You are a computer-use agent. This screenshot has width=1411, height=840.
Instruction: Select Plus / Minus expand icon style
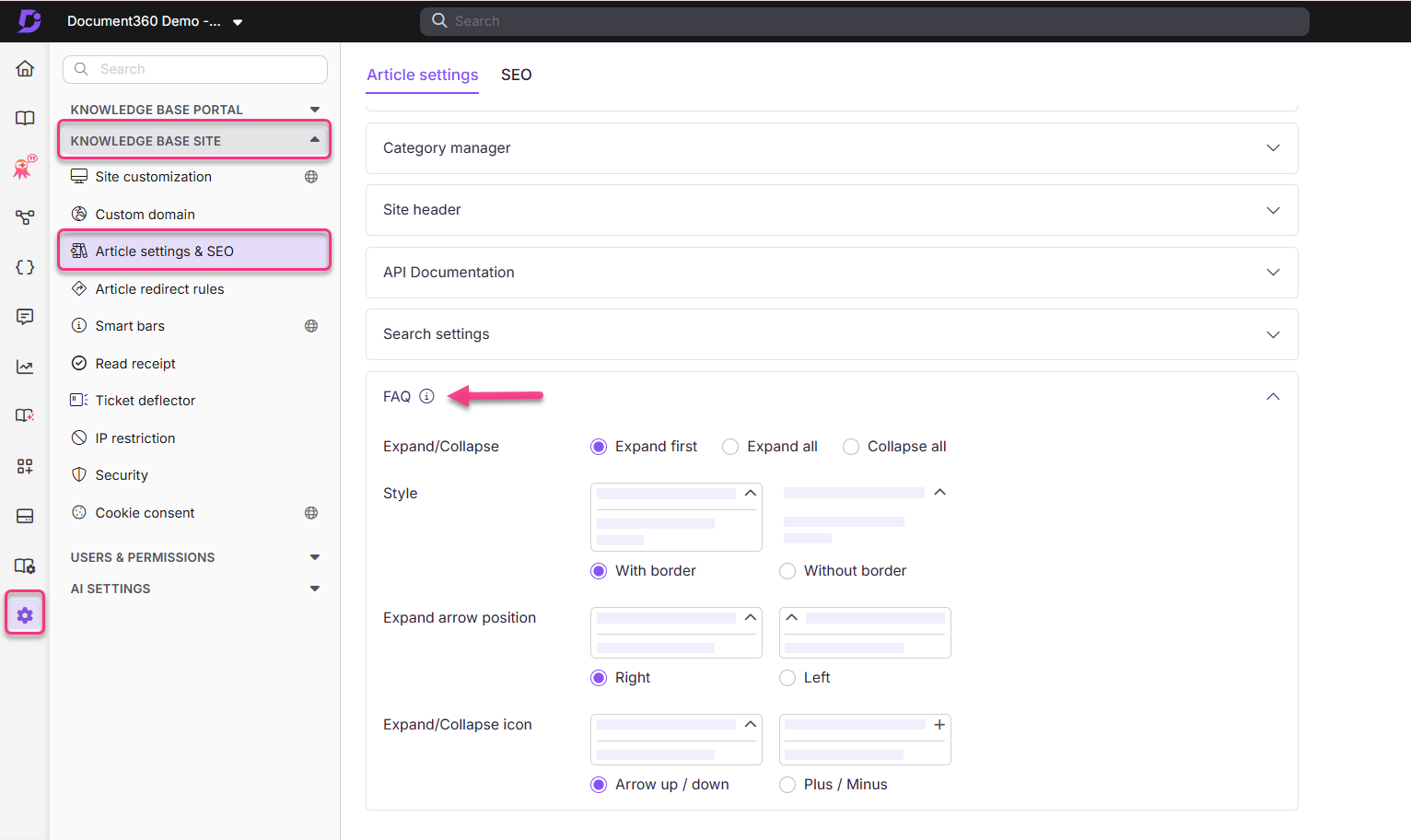787,784
